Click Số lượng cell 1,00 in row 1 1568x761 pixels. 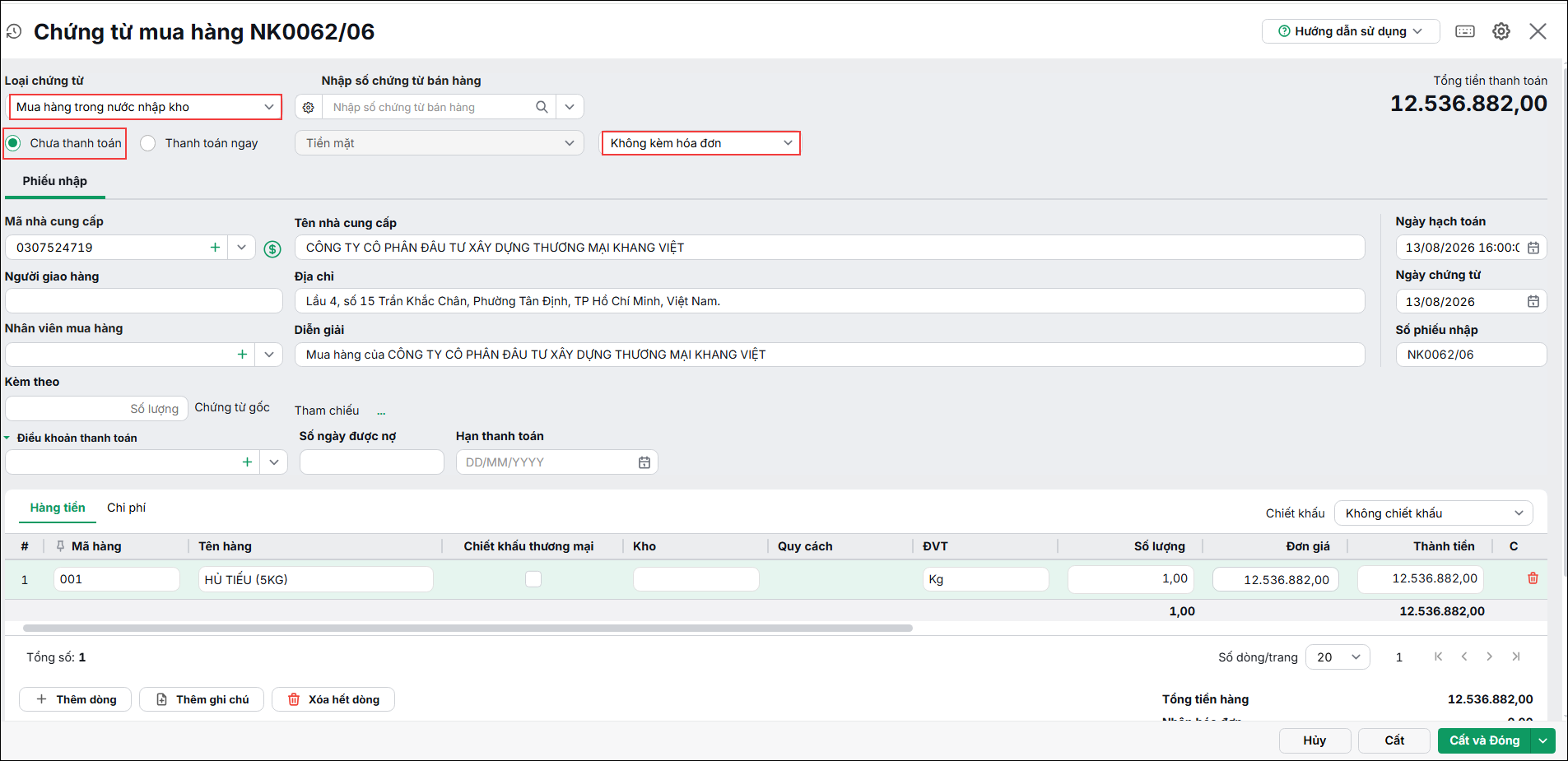pos(1131,579)
